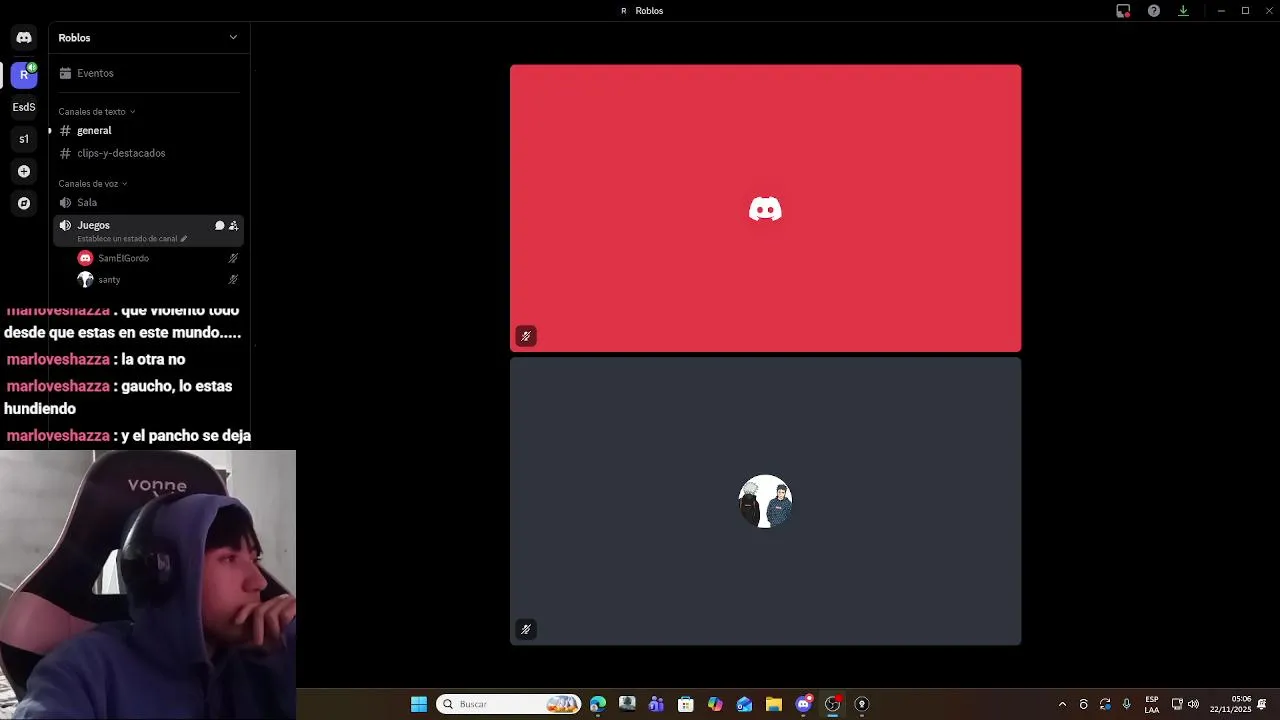Open Microsoft Teams from the taskbar
Image resolution: width=1280 pixels, height=720 pixels.
(x=656, y=704)
